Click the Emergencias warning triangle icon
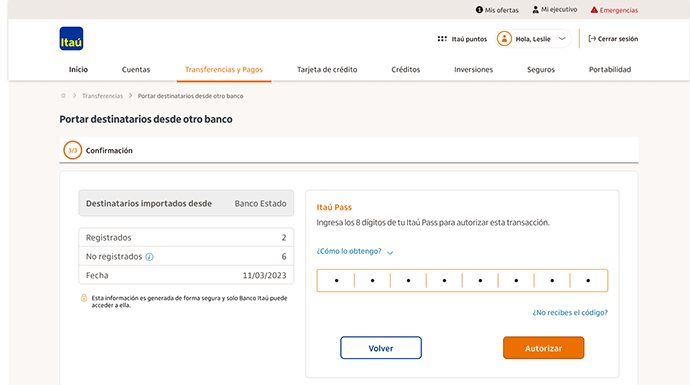690x385 pixels. tap(594, 10)
